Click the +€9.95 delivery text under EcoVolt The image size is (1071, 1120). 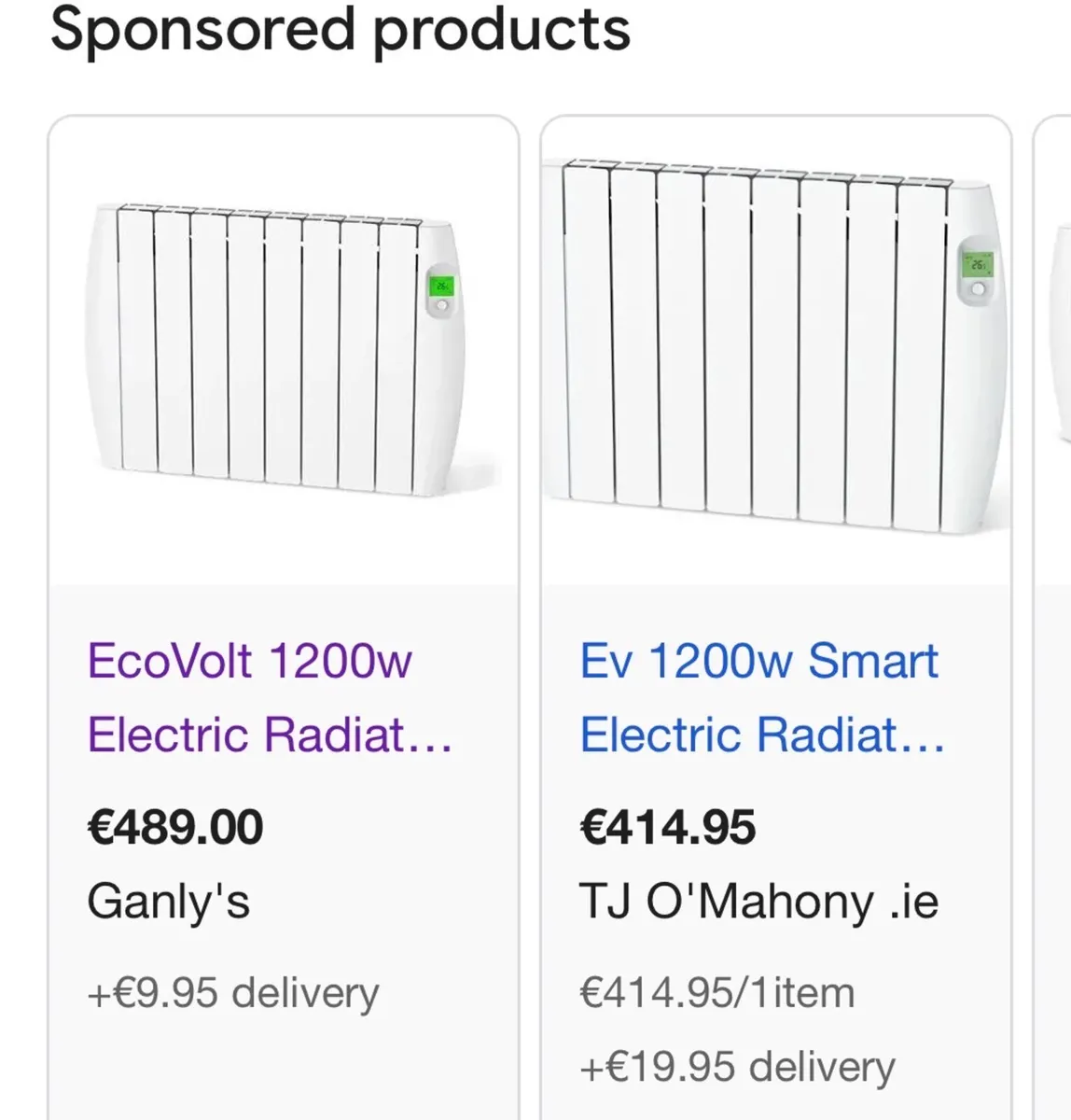[x=231, y=992]
